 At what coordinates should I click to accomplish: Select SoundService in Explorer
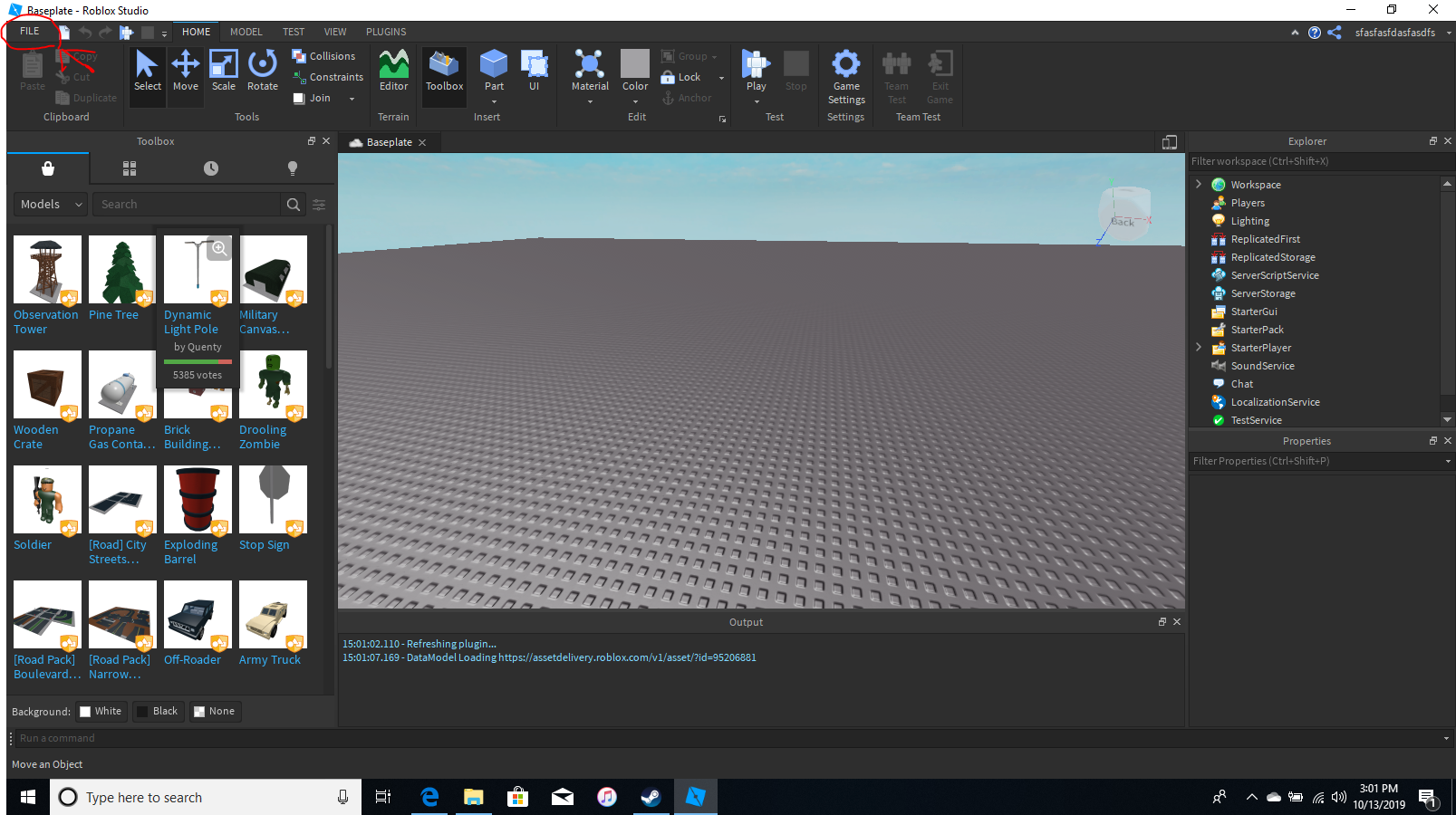1262,366
